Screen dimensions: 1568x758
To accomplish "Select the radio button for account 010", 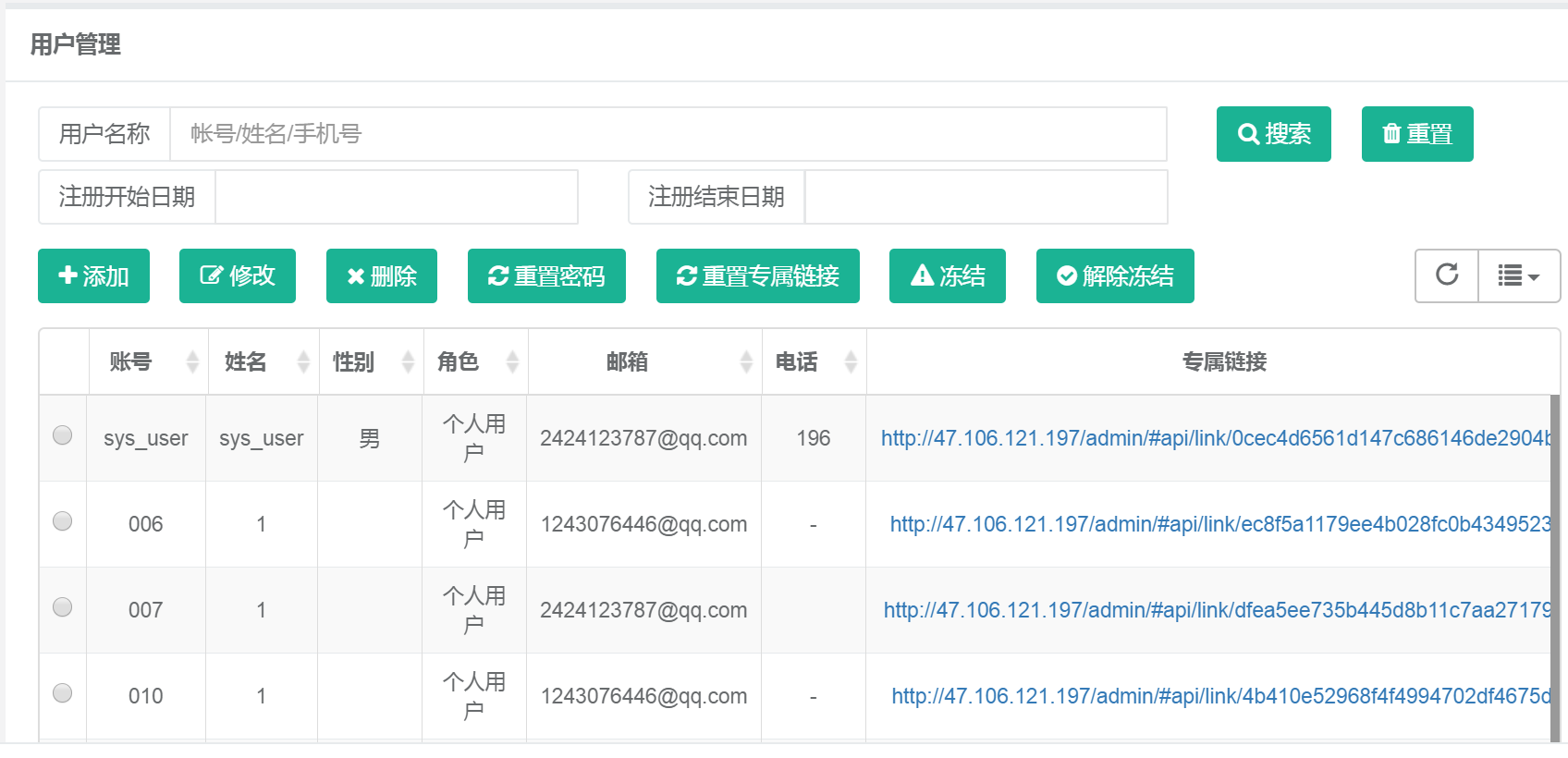I will pyautogui.click(x=63, y=692).
